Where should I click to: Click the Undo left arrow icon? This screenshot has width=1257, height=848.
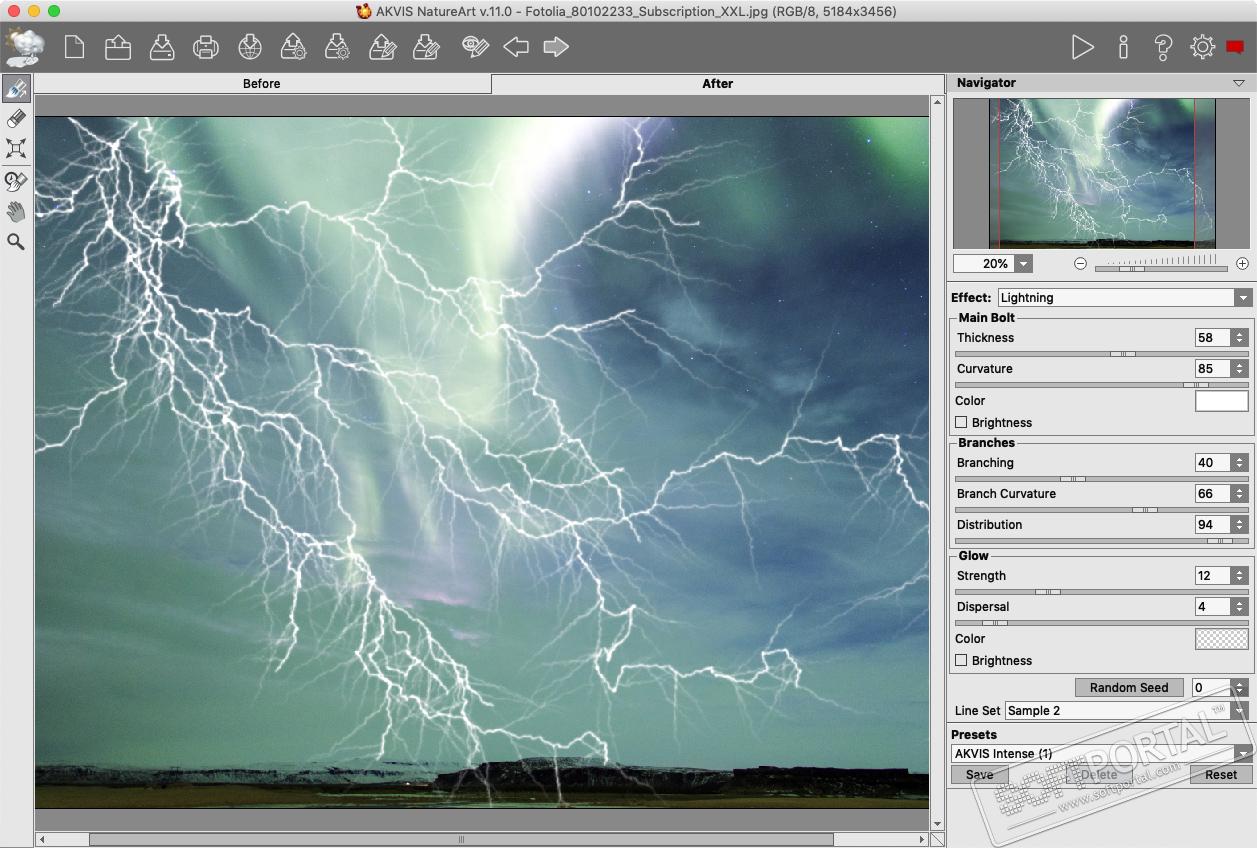coord(516,47)
